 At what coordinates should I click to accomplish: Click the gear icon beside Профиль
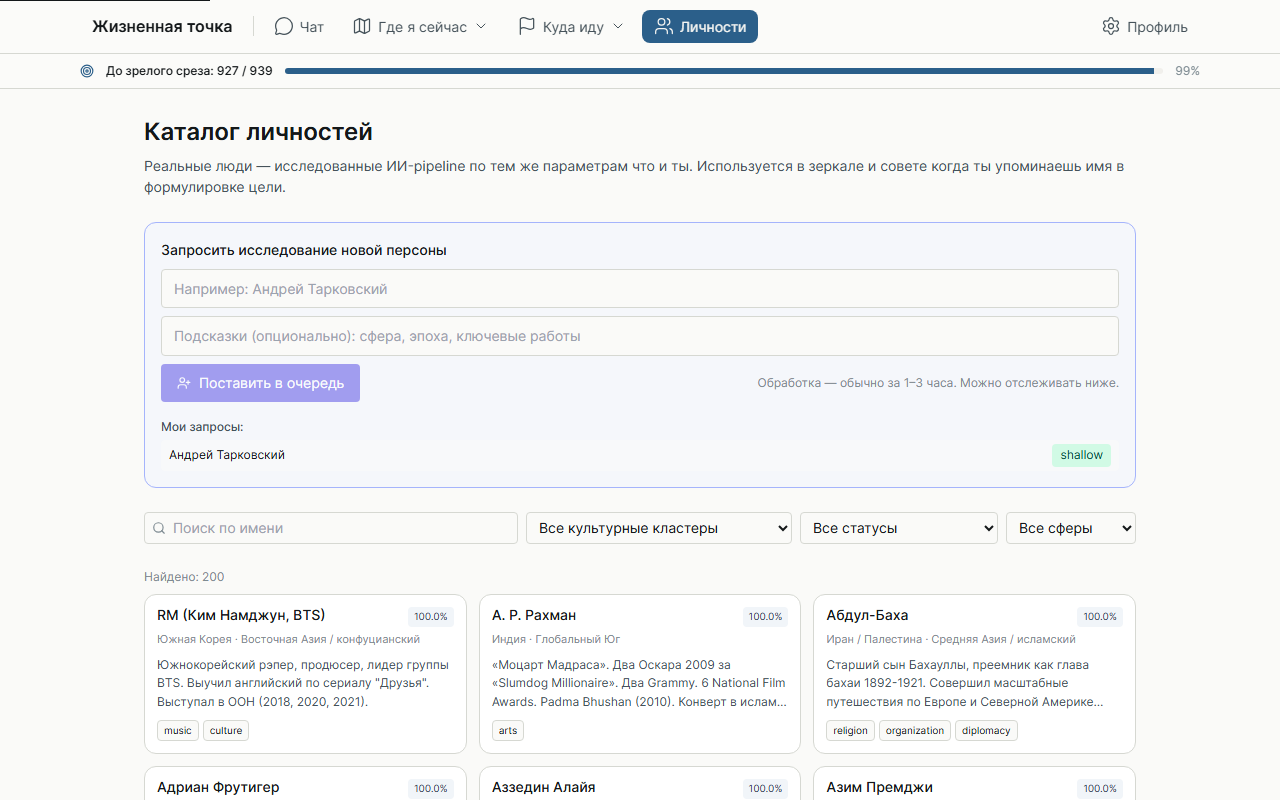(1111, 27)
